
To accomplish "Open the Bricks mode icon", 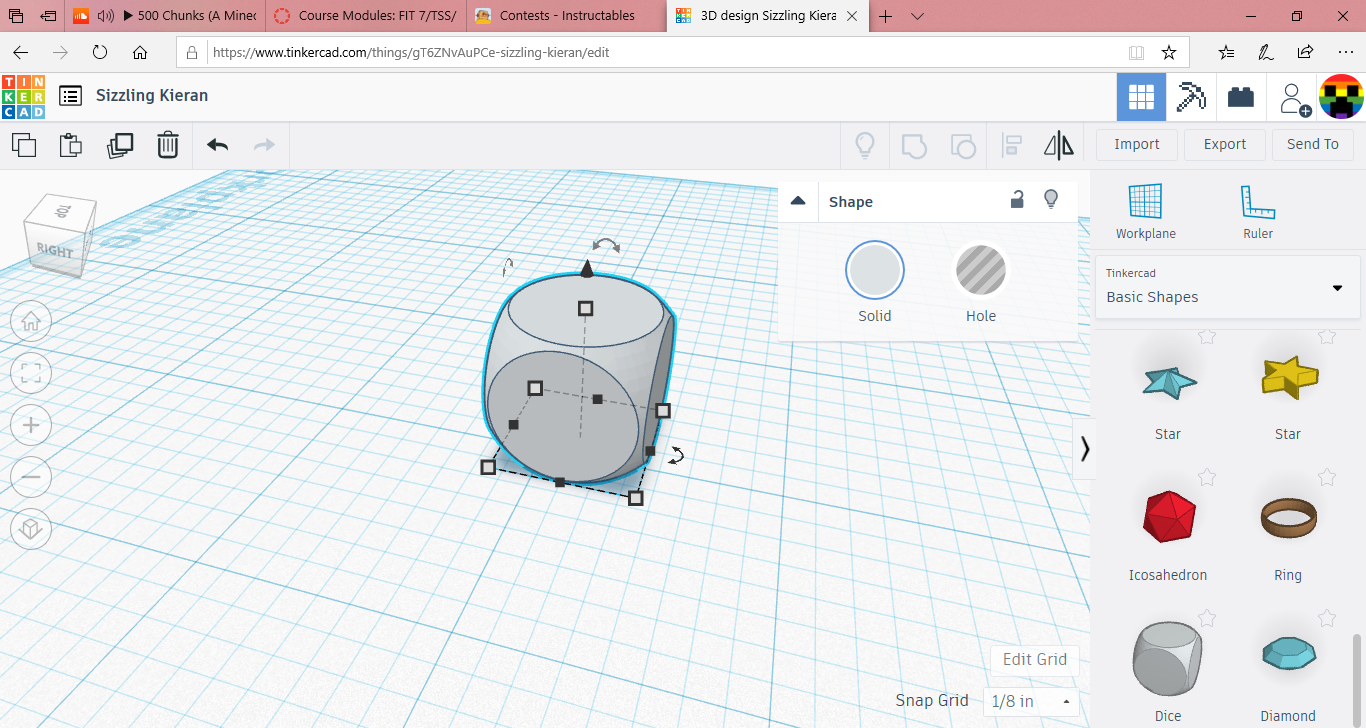I will (1241, 97).
